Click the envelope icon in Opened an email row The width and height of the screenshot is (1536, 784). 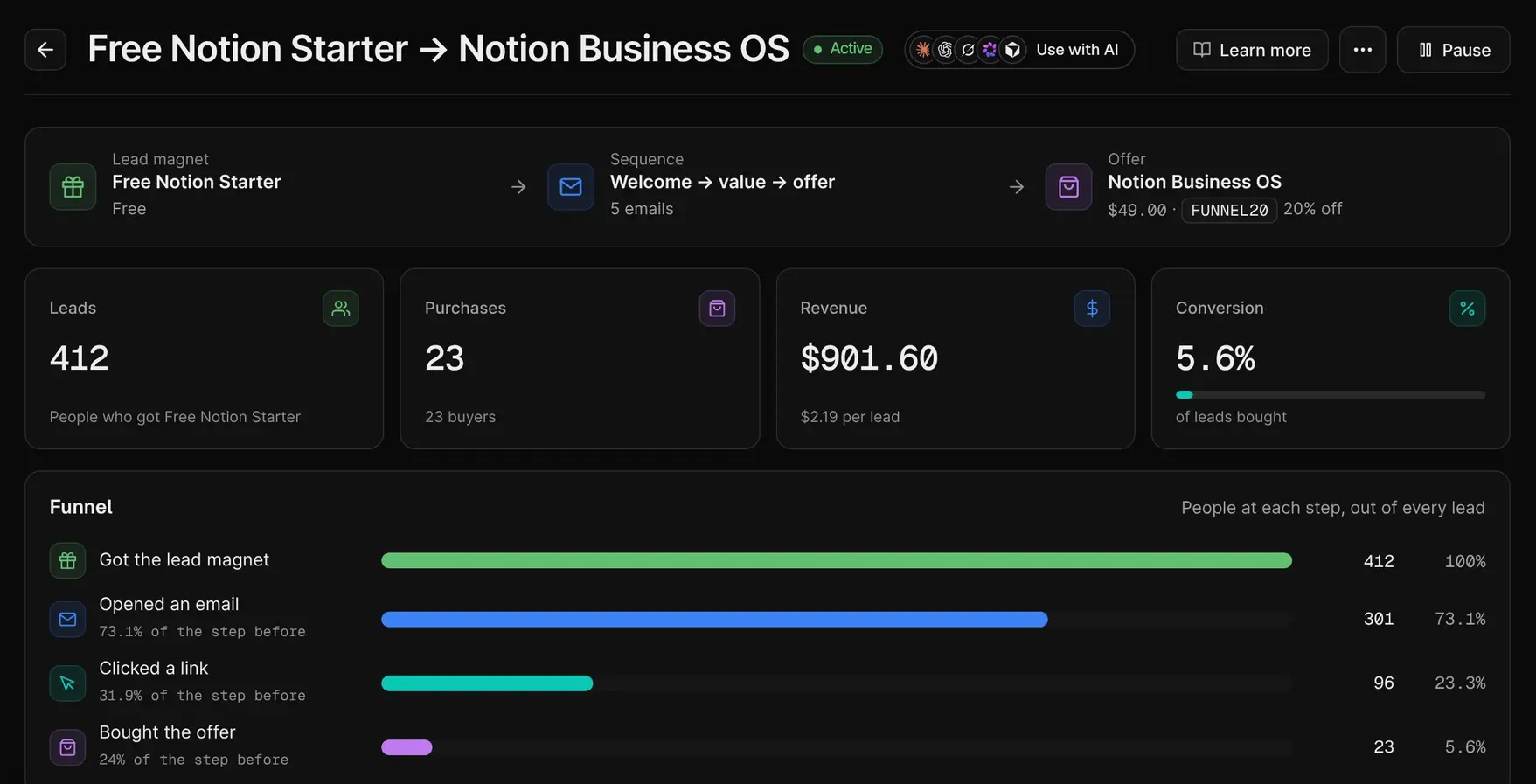[x=67, y=619]
